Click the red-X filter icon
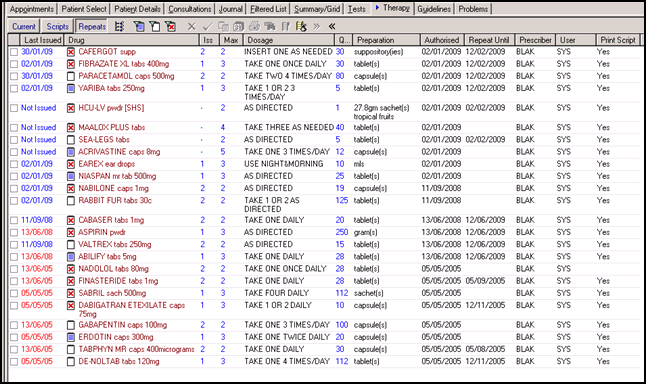This screenshot has width=646, height=384. click(x=171, y=27)
